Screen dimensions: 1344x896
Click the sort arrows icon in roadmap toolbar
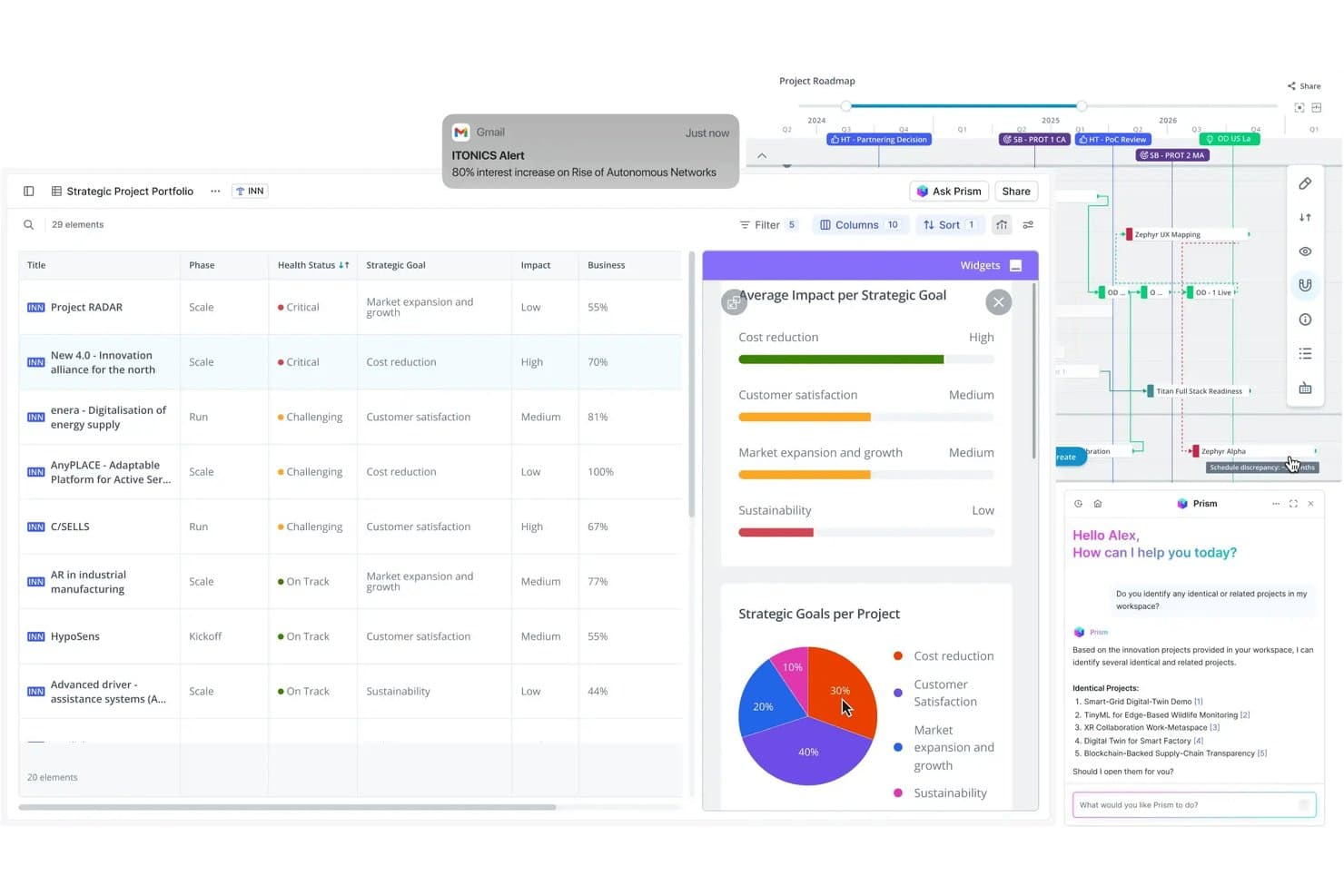point(1305,218)
